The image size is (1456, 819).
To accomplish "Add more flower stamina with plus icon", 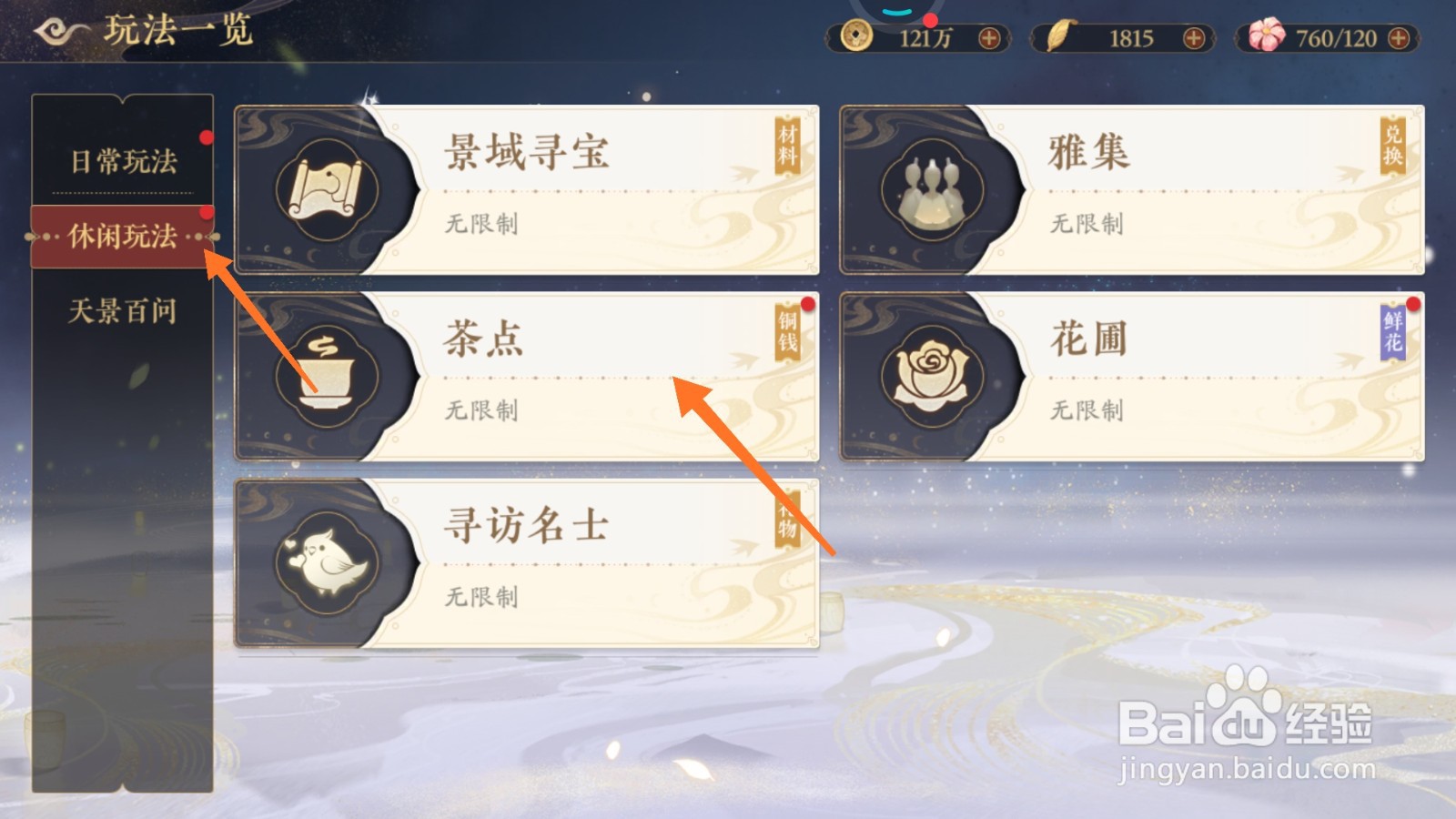I will coord(1399,38).
